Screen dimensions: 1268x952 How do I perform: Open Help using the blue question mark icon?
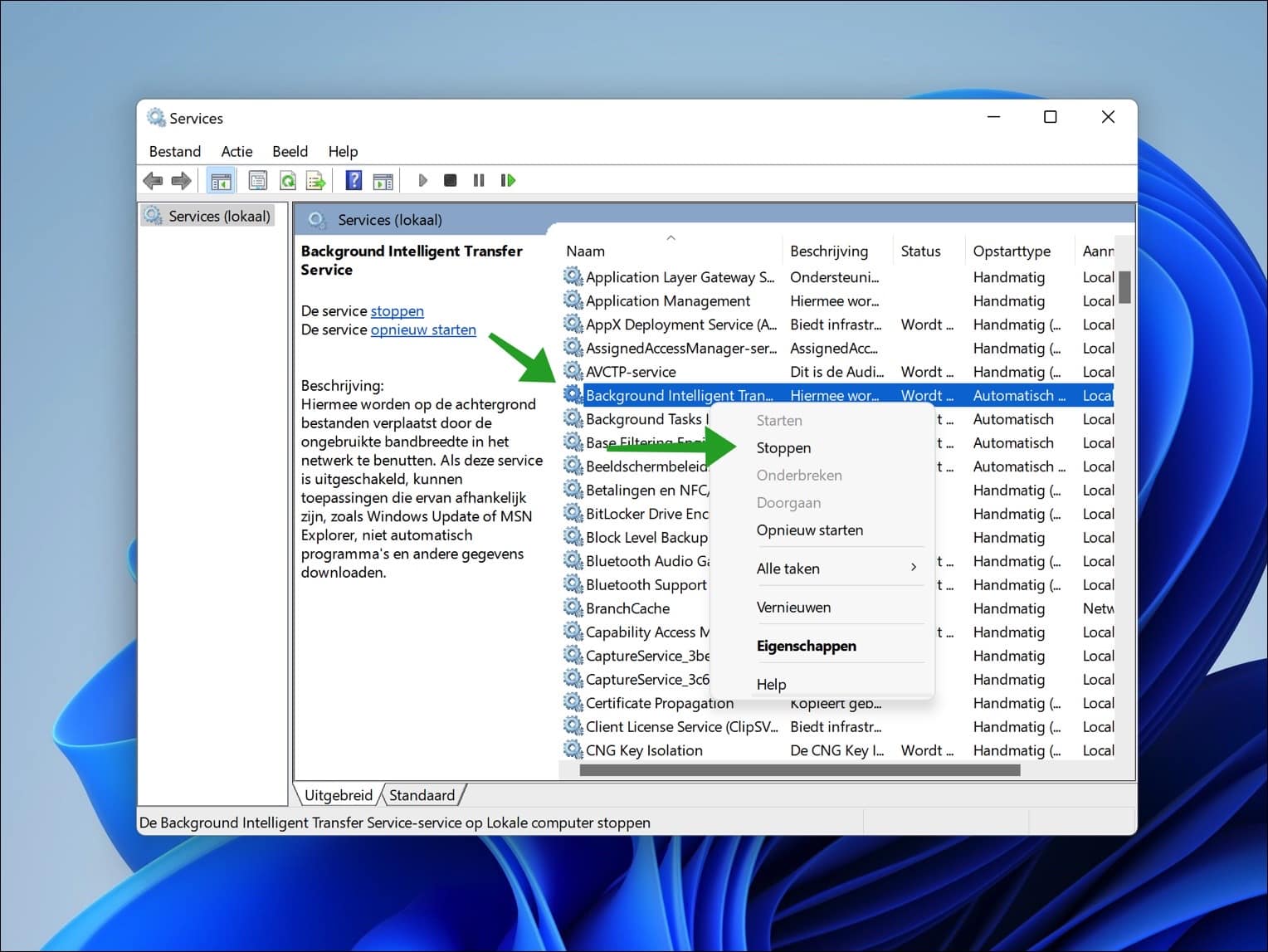(x=353, y=180)
